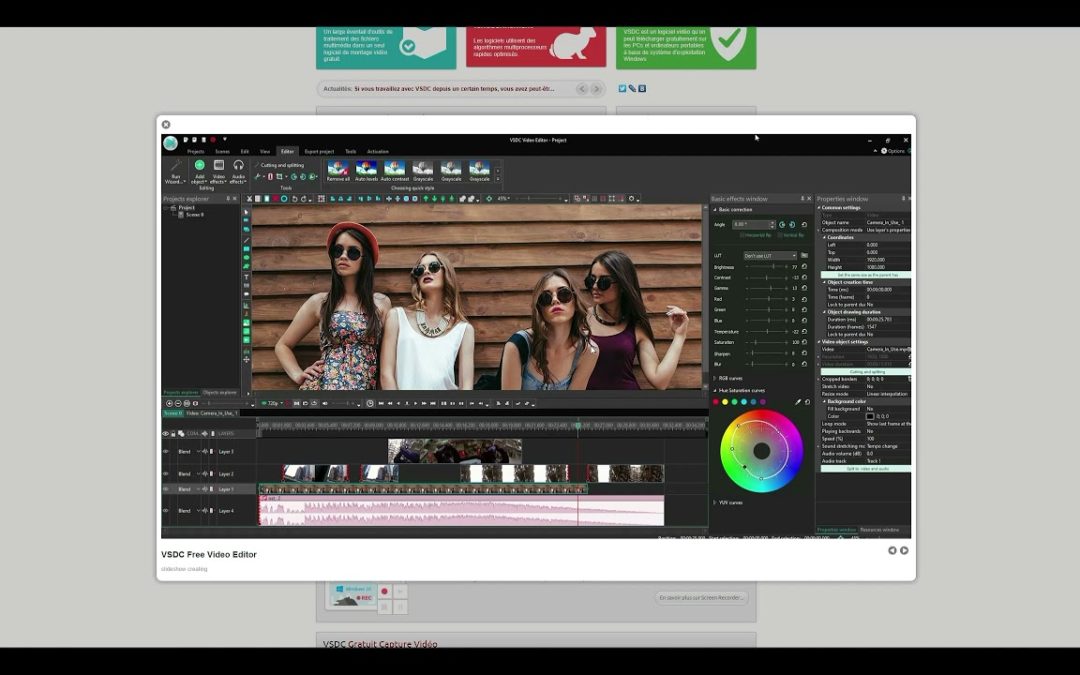Expand the RGB curves section
Image resolution: width=1080 pixels, height=675 pixels.
point(715,378)
